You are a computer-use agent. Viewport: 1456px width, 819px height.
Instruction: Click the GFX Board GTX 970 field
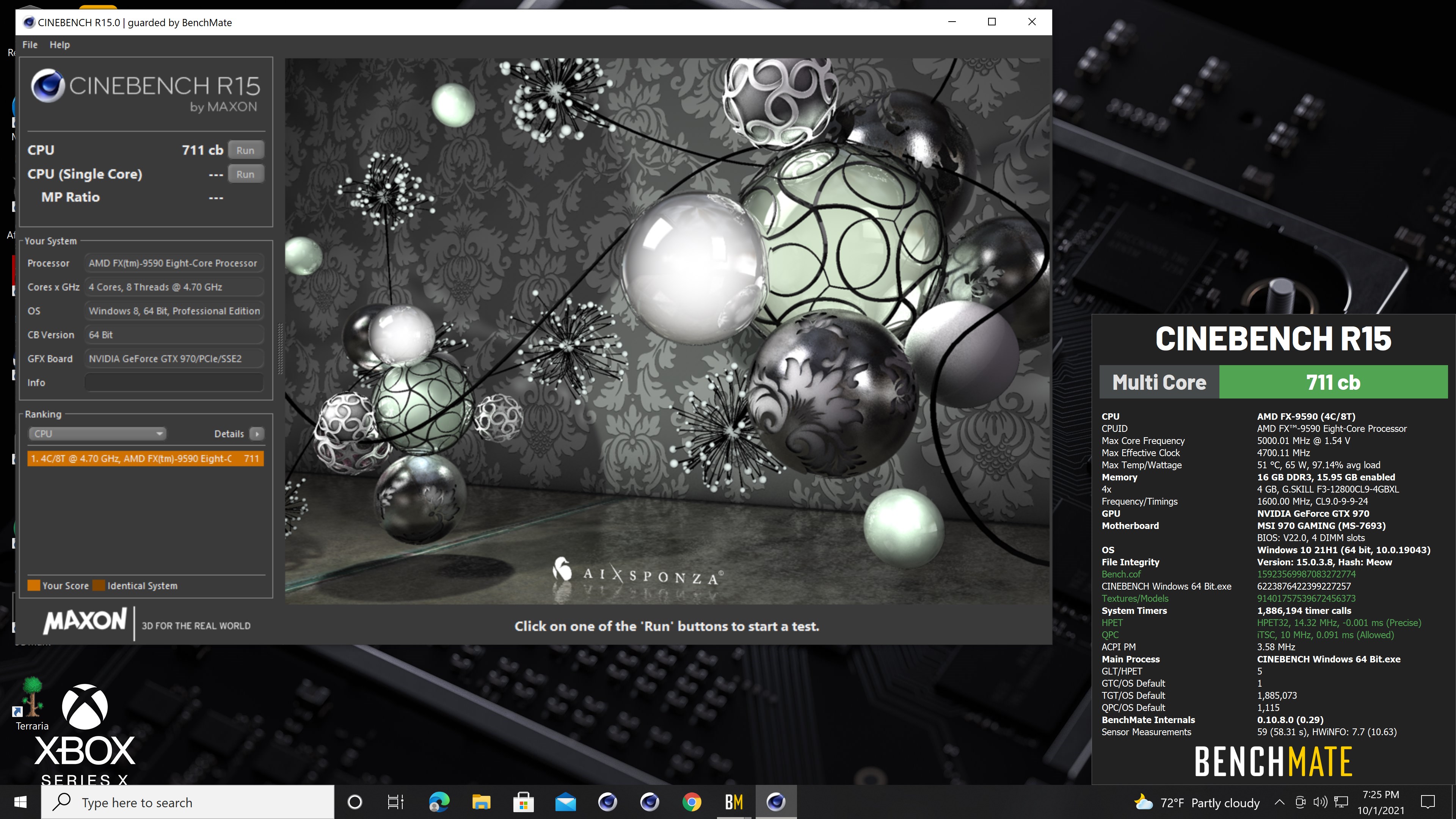[x=174, y=359]
